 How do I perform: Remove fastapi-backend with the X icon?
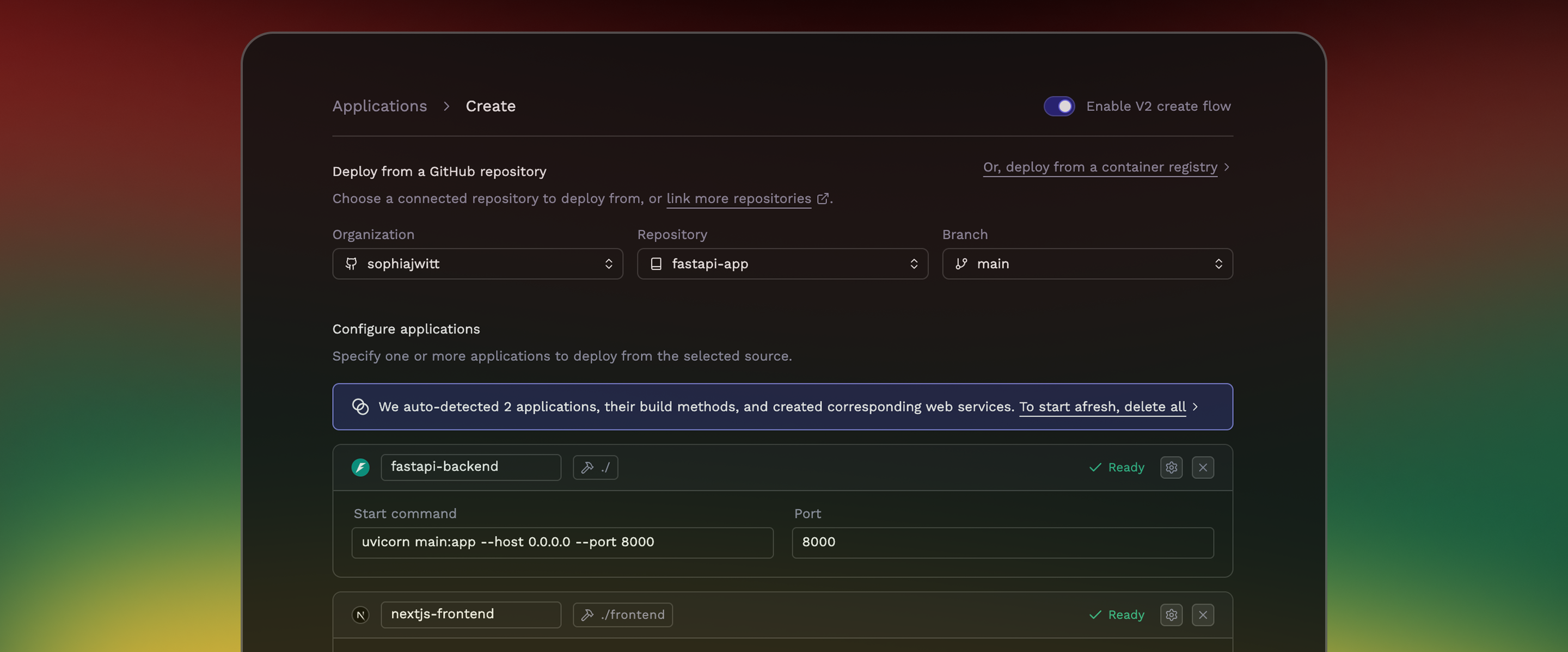tap(1202, 467)
